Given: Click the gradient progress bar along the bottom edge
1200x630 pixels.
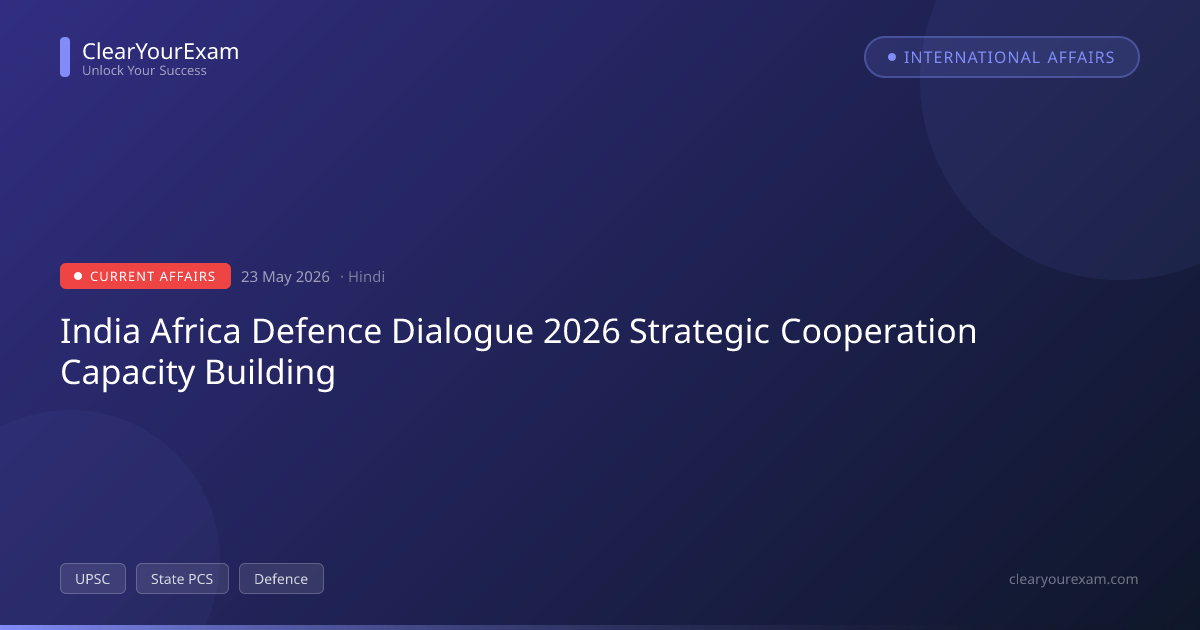Looking at the screenshot, I should pos(600,627).
